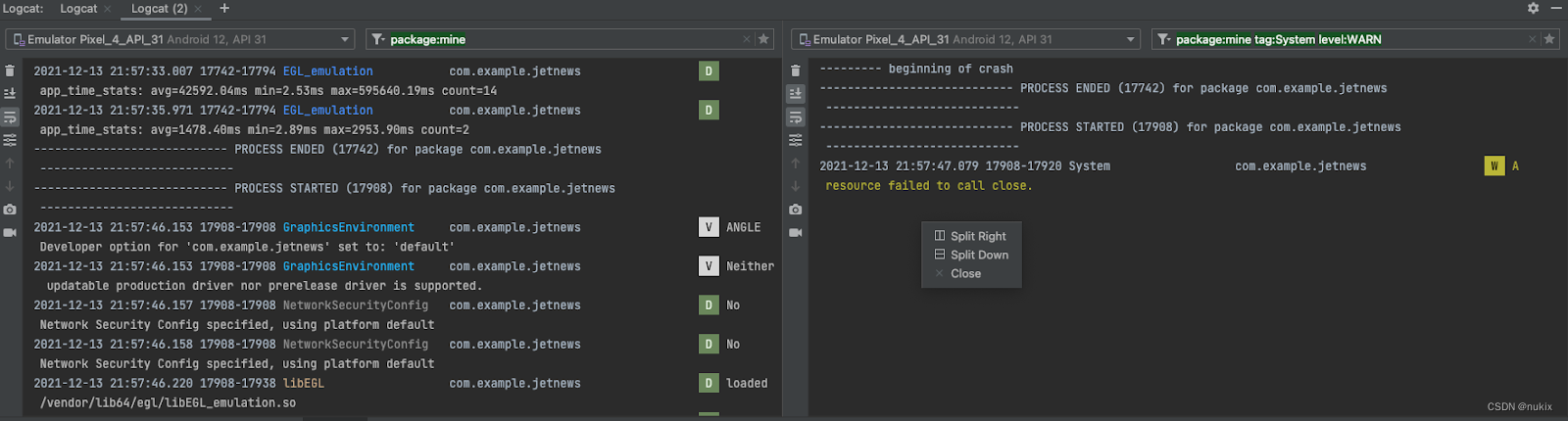
Task: Hide the Logcat tool window
Action: click(1556, 8)
